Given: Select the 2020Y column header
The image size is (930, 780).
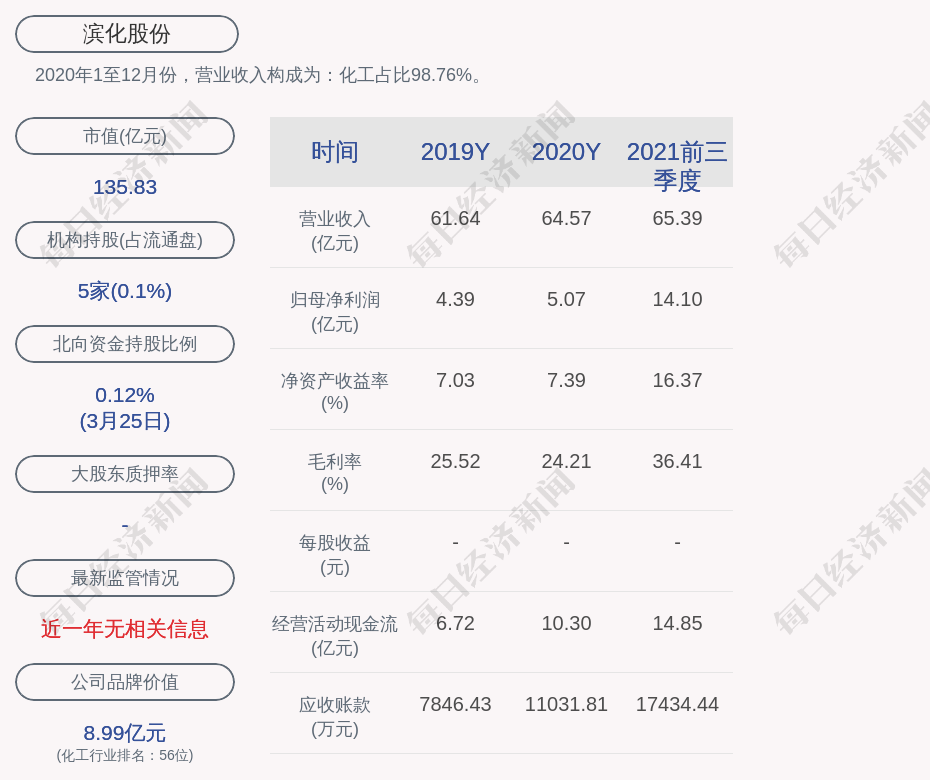Looking at the screenshot, I should pos(566,152).
